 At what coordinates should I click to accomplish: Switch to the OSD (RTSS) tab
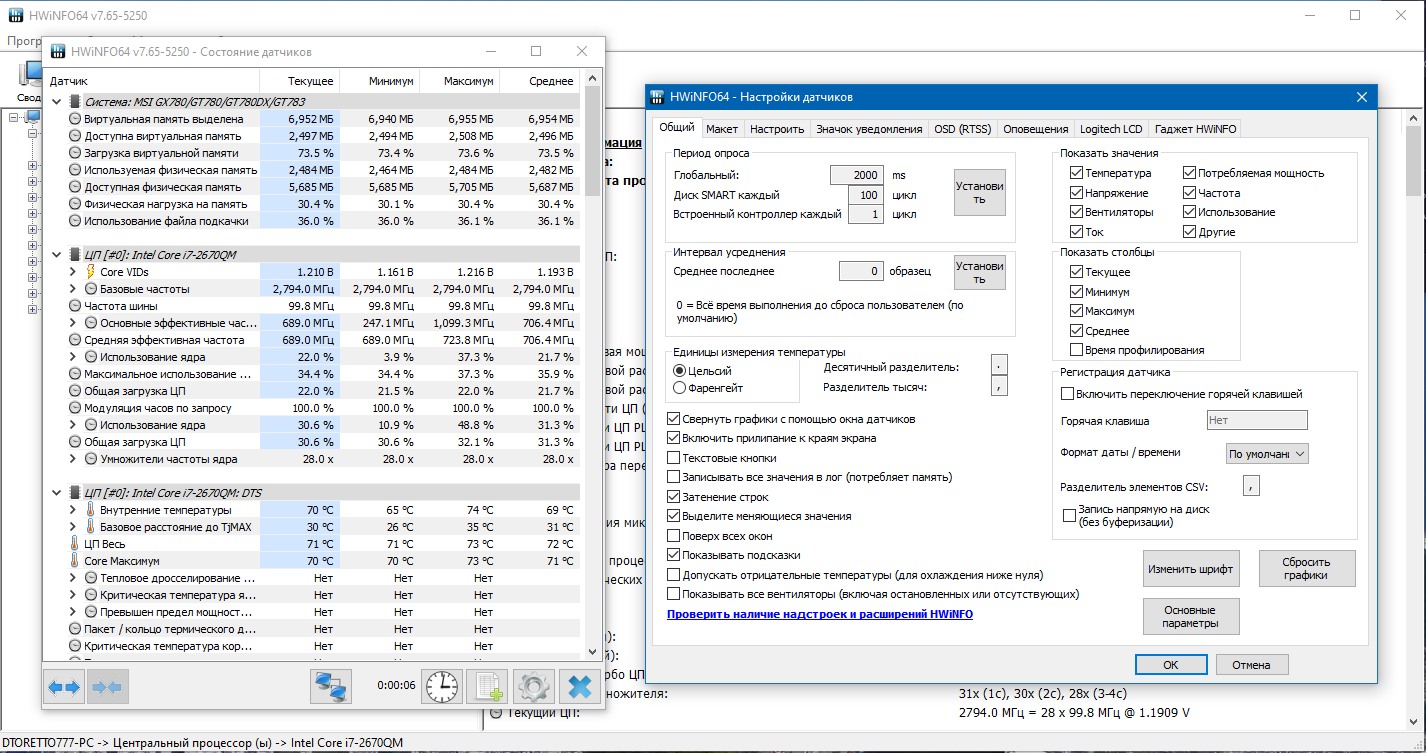[x=962, y=129]
